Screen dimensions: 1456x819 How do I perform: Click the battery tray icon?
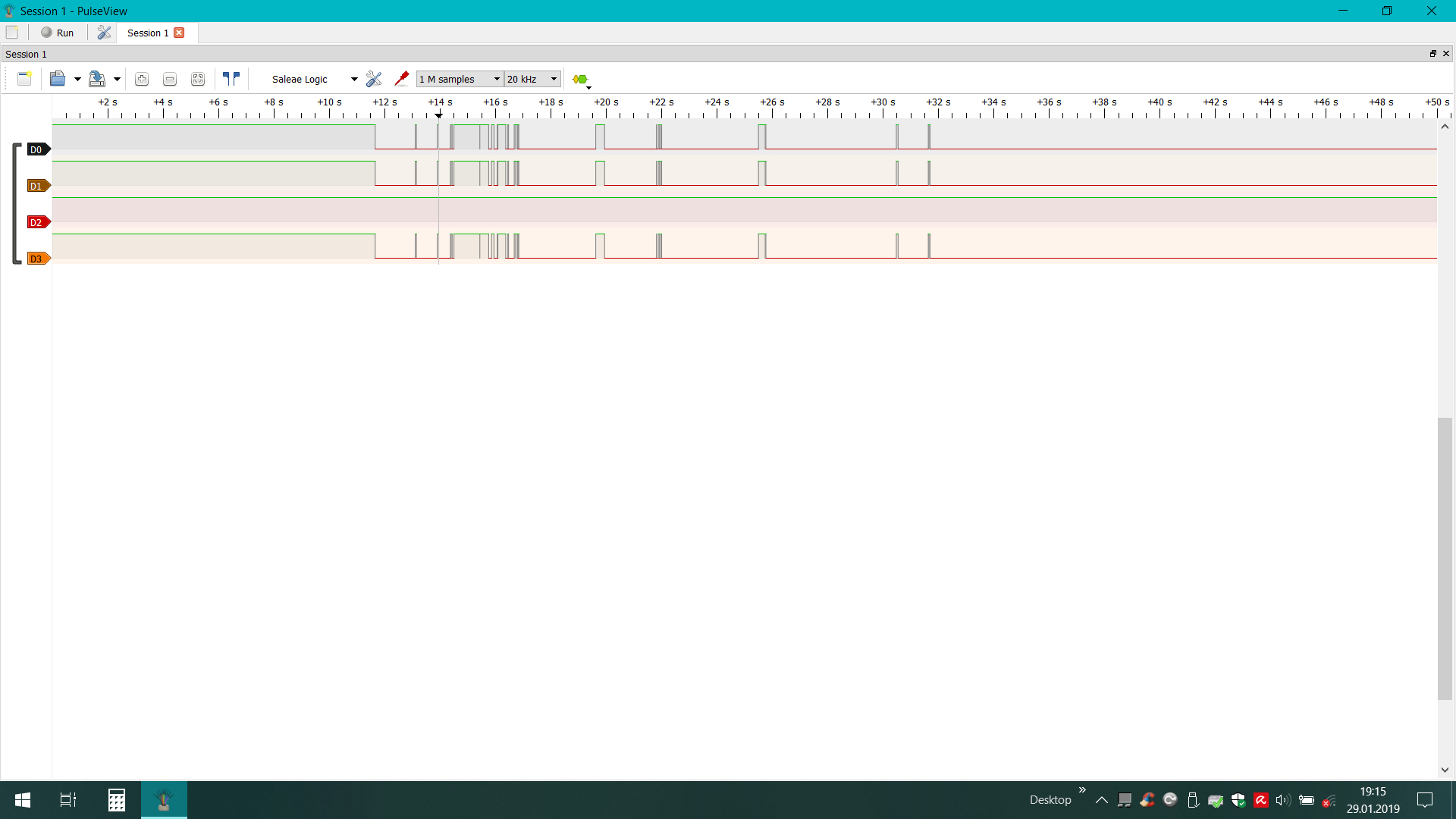(x=1307, y=800)
